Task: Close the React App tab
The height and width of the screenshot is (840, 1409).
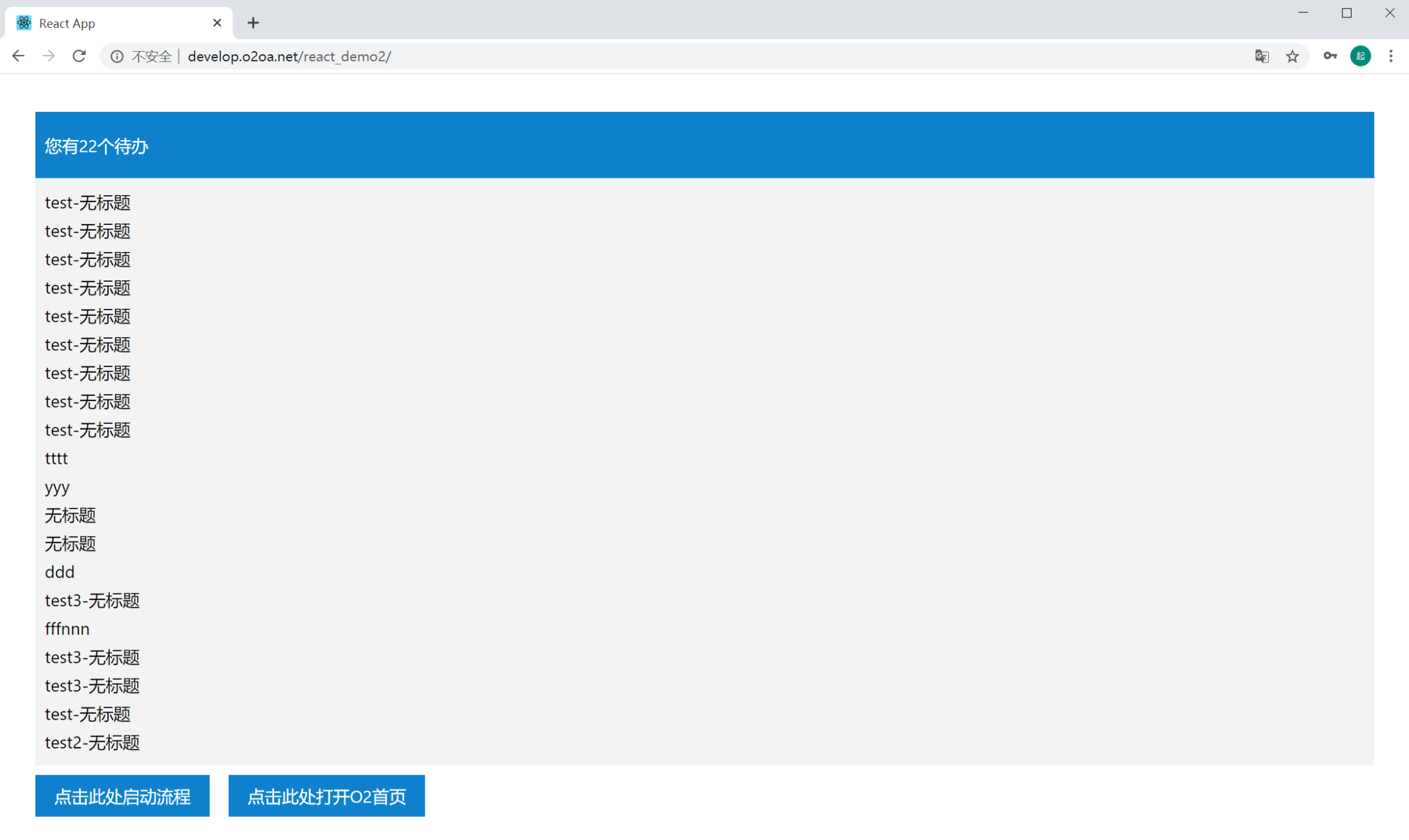Action: [217, 23]
